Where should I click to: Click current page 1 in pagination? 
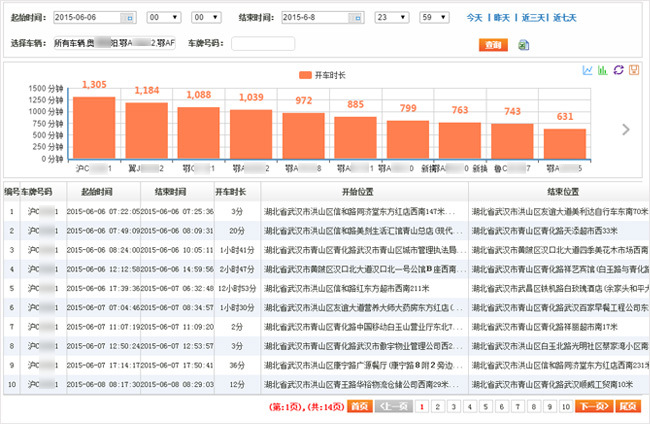(x=422, y=407)
